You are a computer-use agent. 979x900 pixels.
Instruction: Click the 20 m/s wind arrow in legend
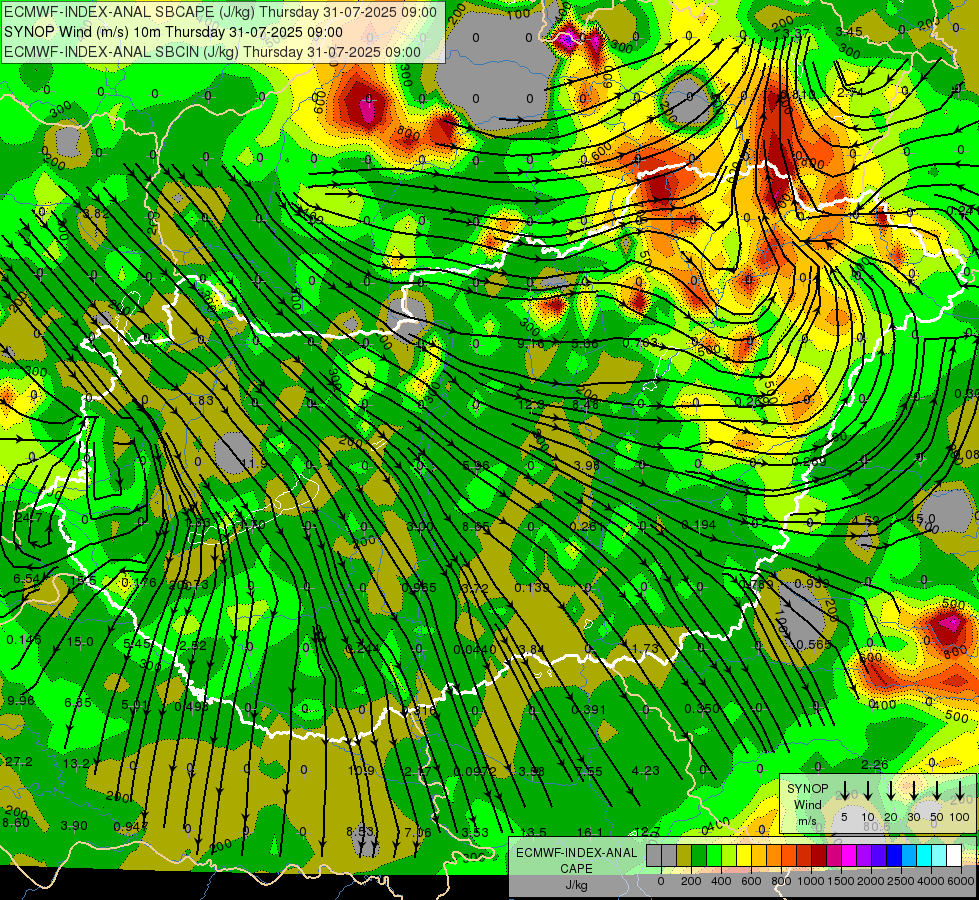tap(891, 791)
